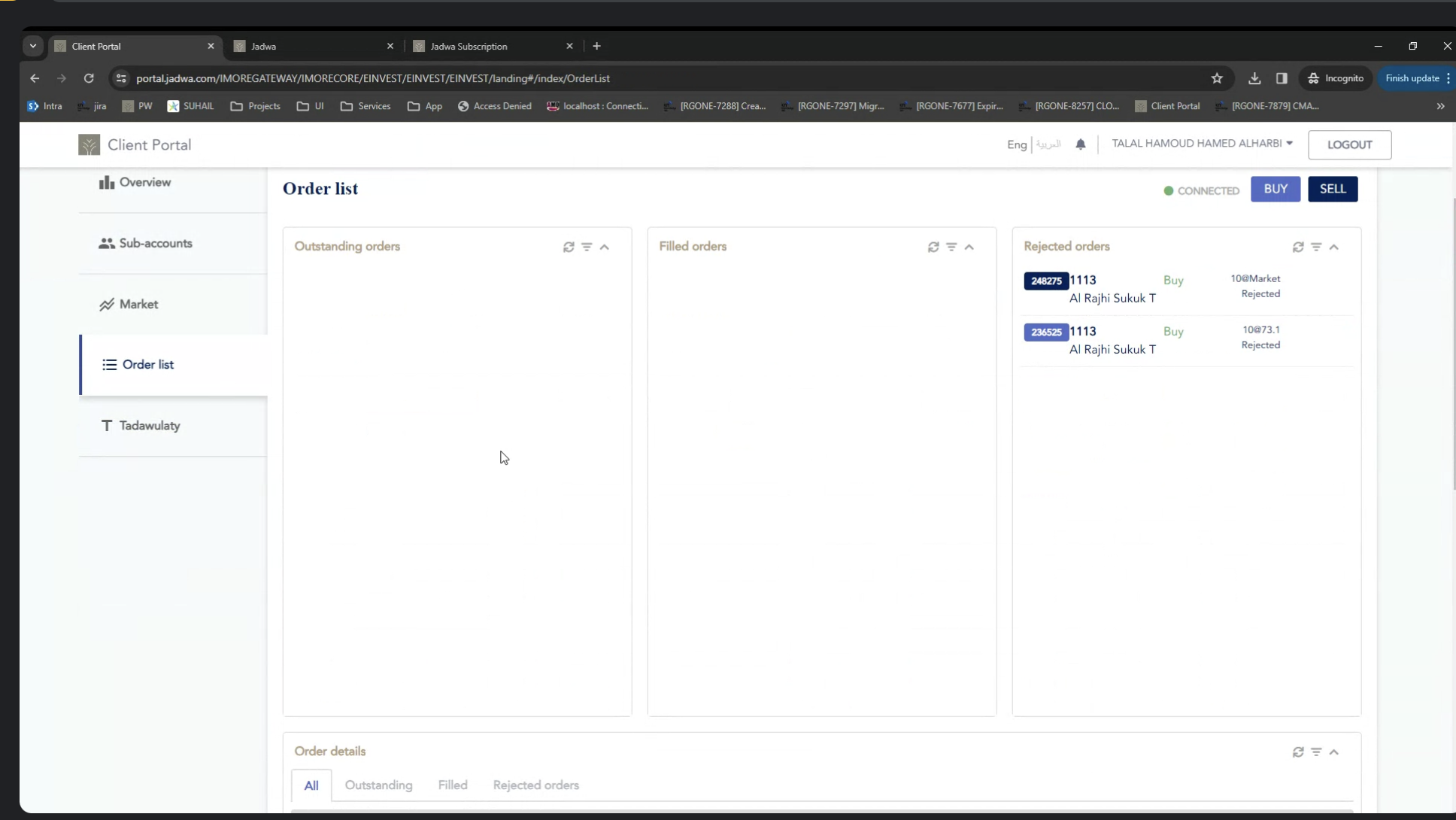Refresh the Outstanding orders panel
Screen dimensions: 1456x820
[x=569, y=247]
